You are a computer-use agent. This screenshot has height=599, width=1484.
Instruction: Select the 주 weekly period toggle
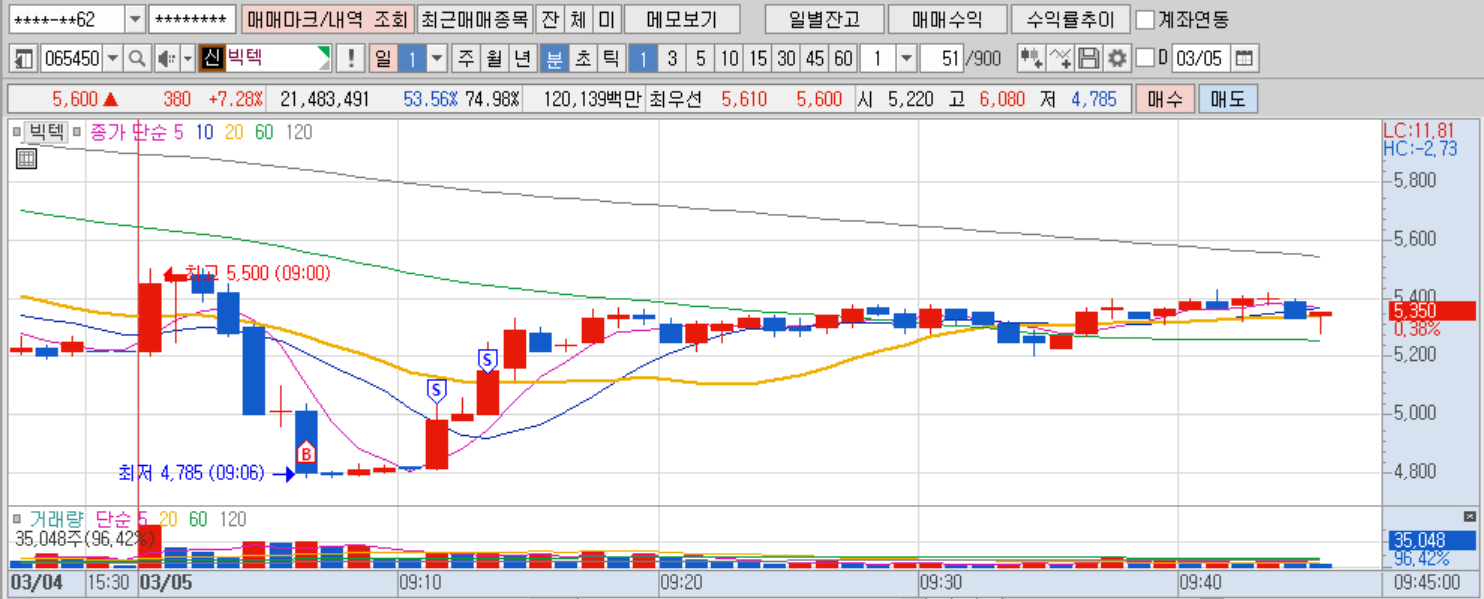point(465,59)
